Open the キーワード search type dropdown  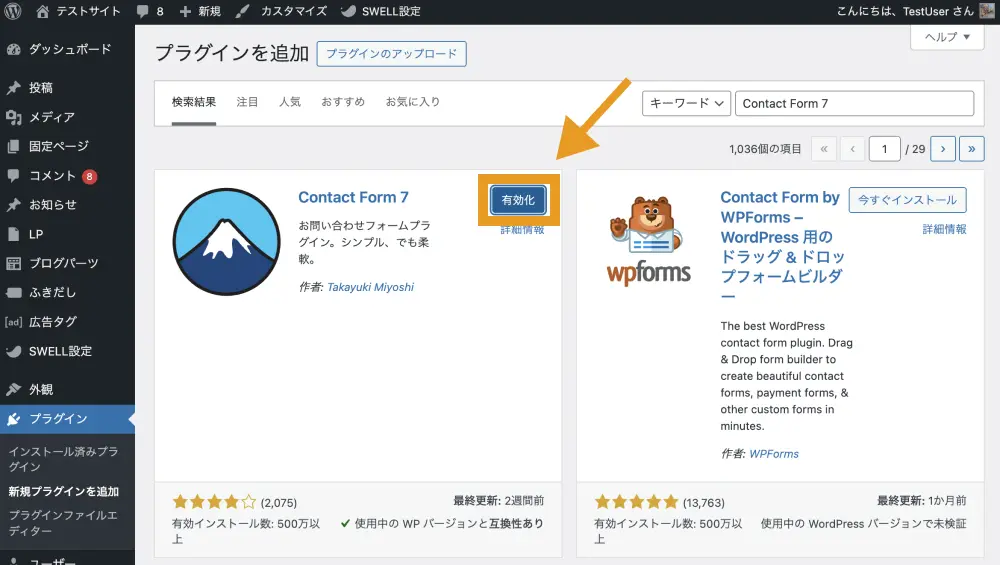(x=685, y=103)
